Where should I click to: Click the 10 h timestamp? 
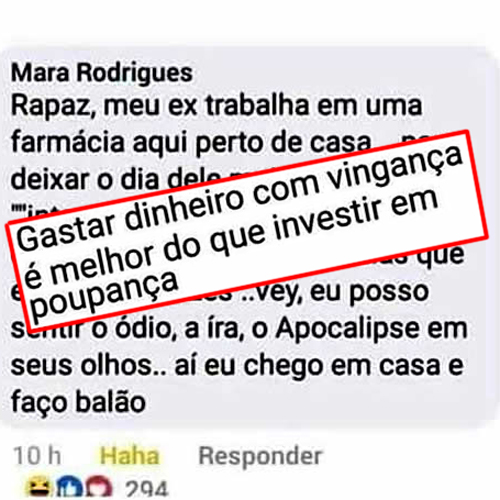(x=37, y=456)
